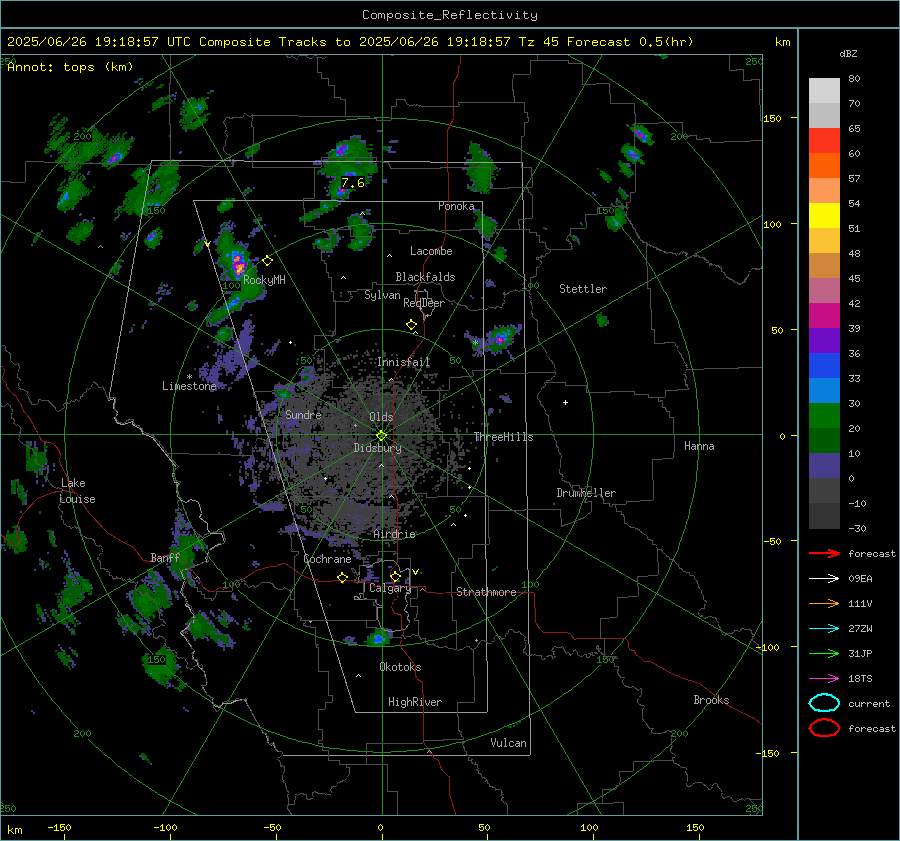Select yellow diamond marker beside RockyMH
Screen dimensions: 900x841
click(267, 261)
